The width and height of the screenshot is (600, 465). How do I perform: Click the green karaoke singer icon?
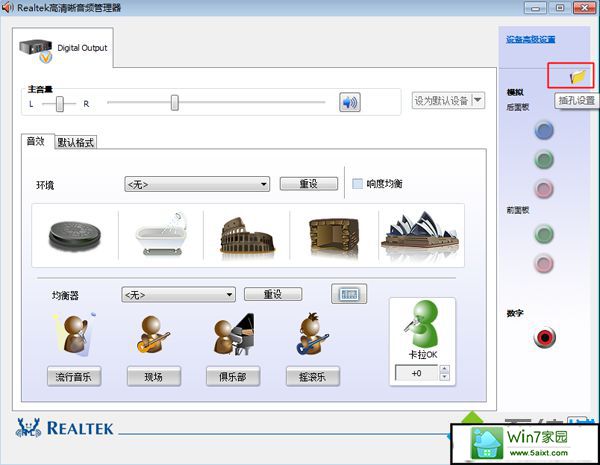[x=421, y=324]
